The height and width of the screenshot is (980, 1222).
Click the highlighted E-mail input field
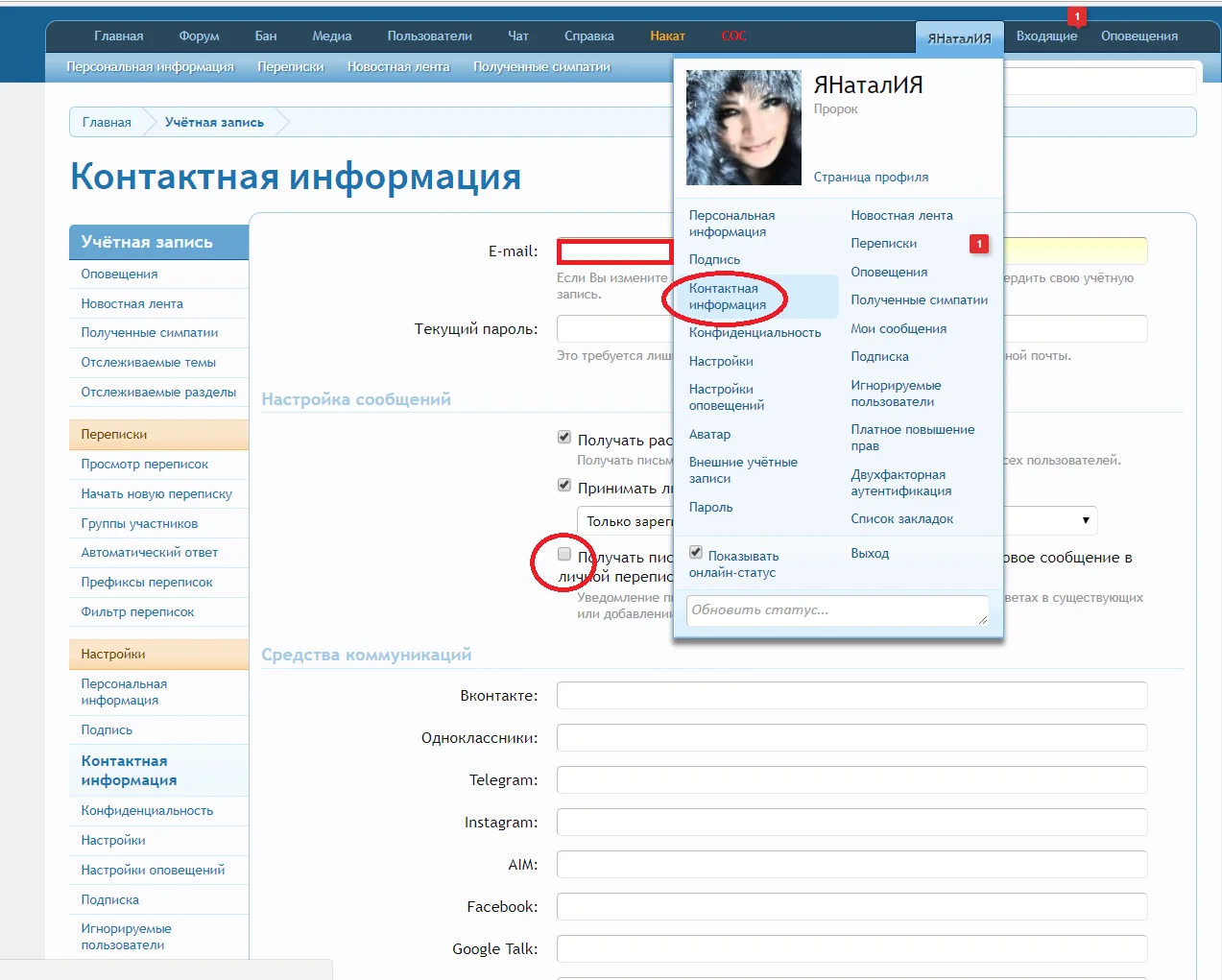tap(613, 251)
